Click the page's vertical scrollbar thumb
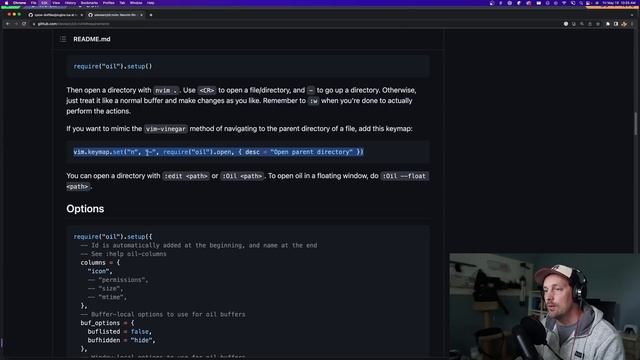 (636, 124)
